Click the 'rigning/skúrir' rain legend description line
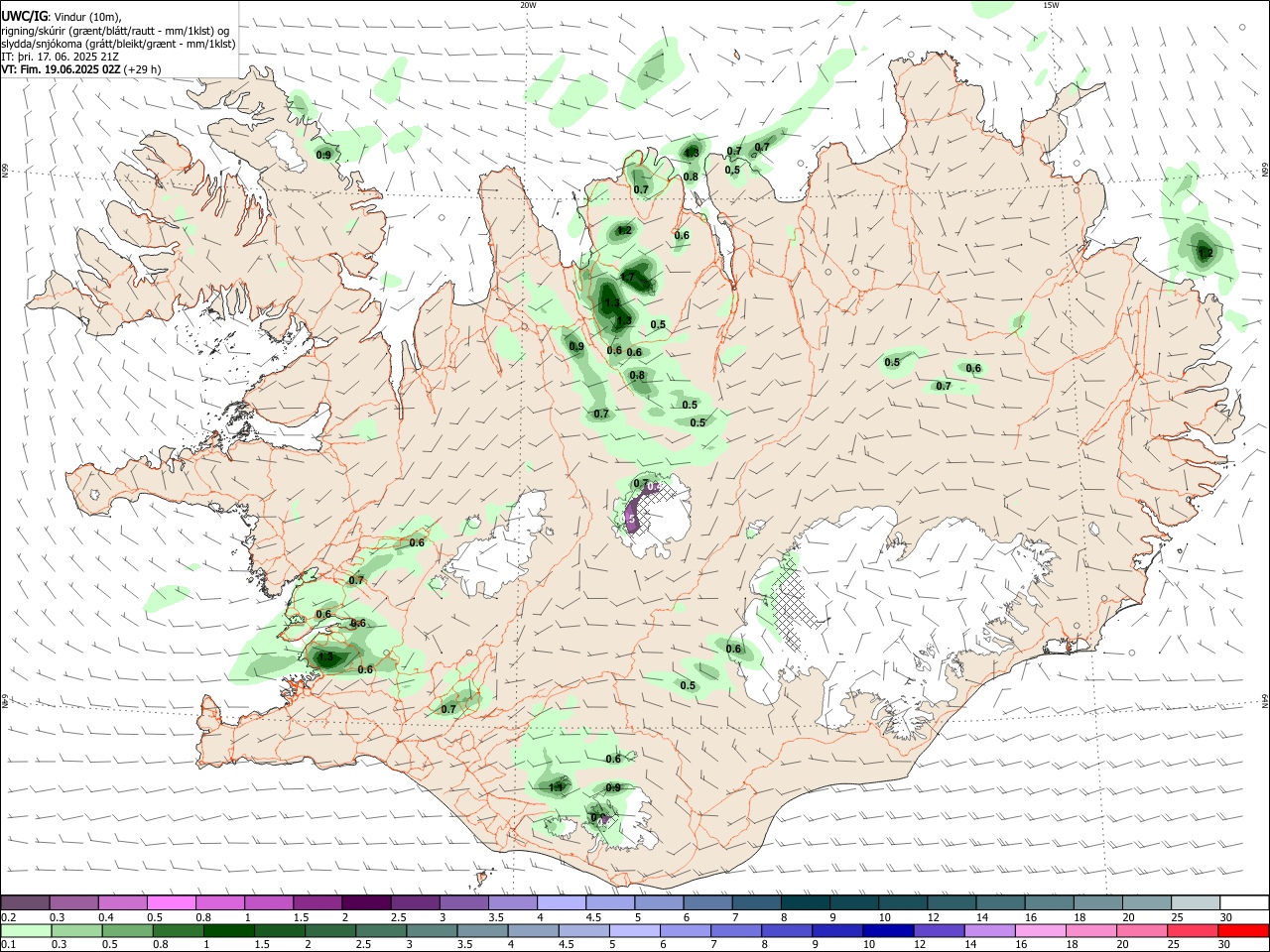 tap(117, 30)
